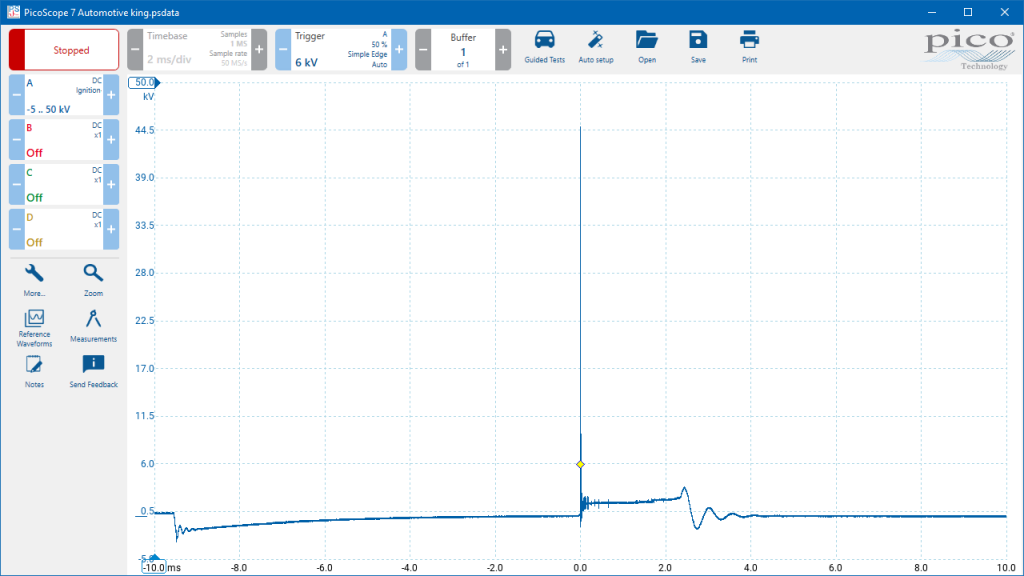Turn on Channel B currently Off
The height and width of the screenshot is (576, 1024).
[64, 140]
